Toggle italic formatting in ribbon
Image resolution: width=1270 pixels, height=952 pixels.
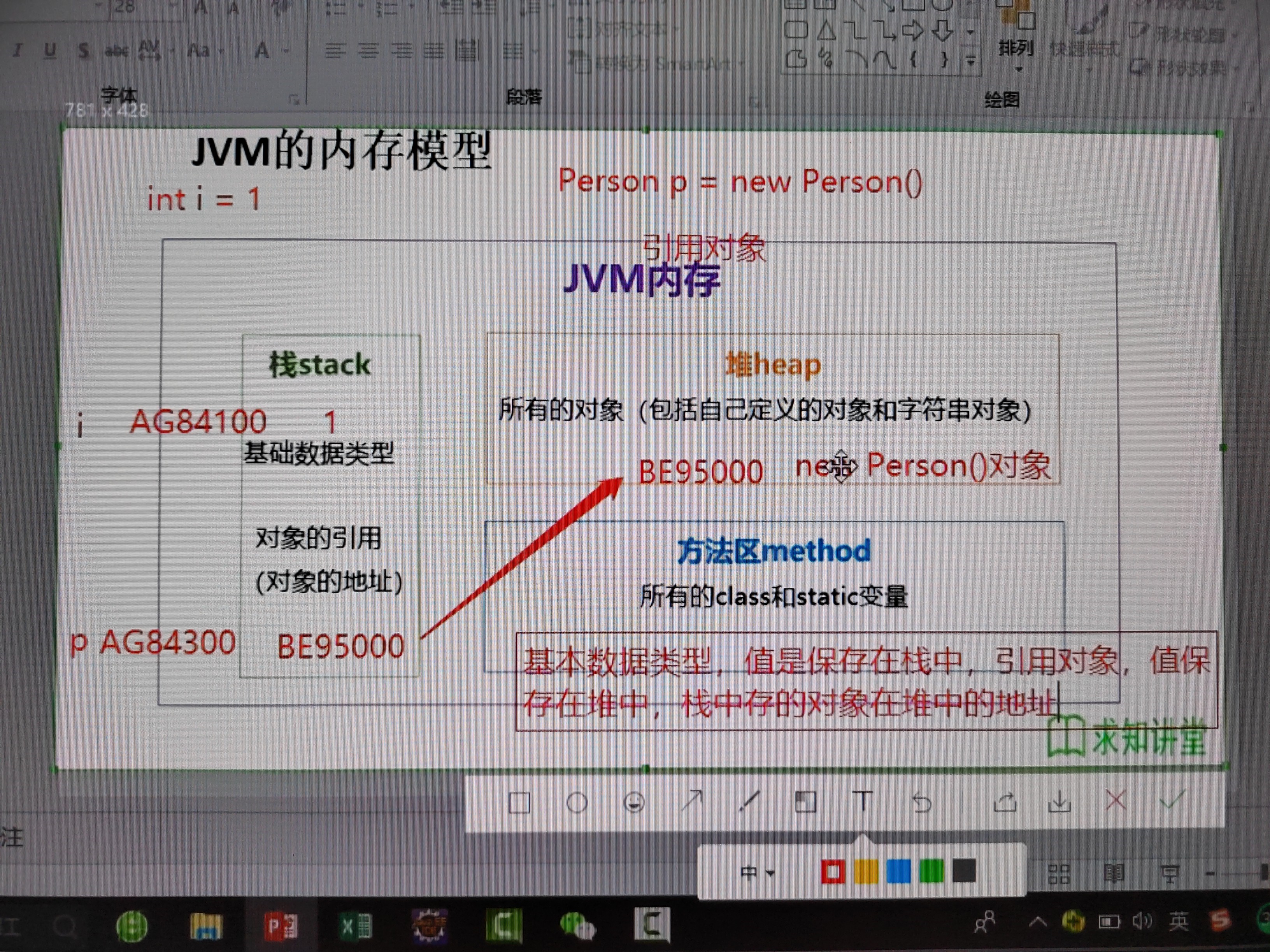(17, 51)
